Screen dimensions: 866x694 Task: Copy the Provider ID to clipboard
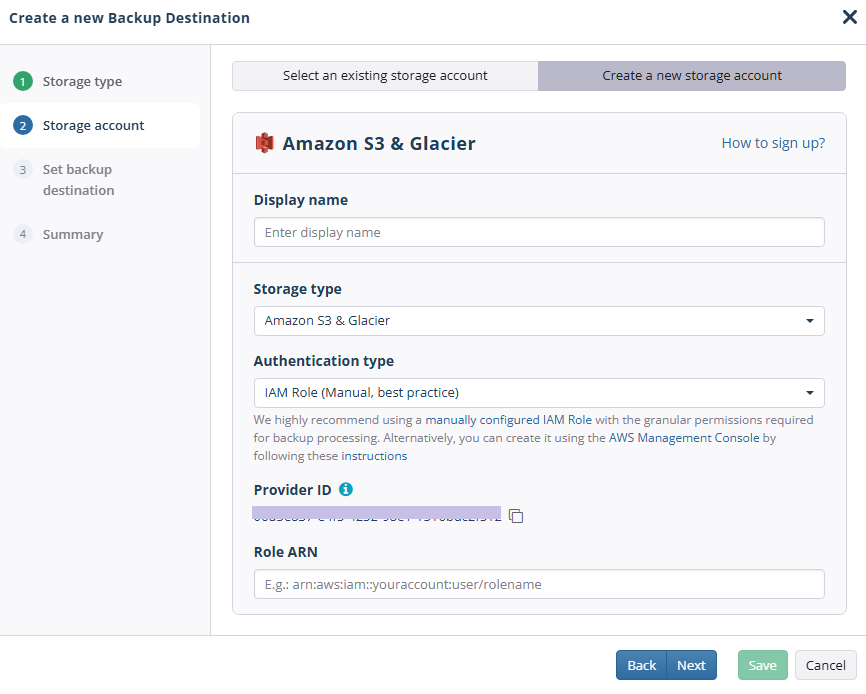[516, 516]
